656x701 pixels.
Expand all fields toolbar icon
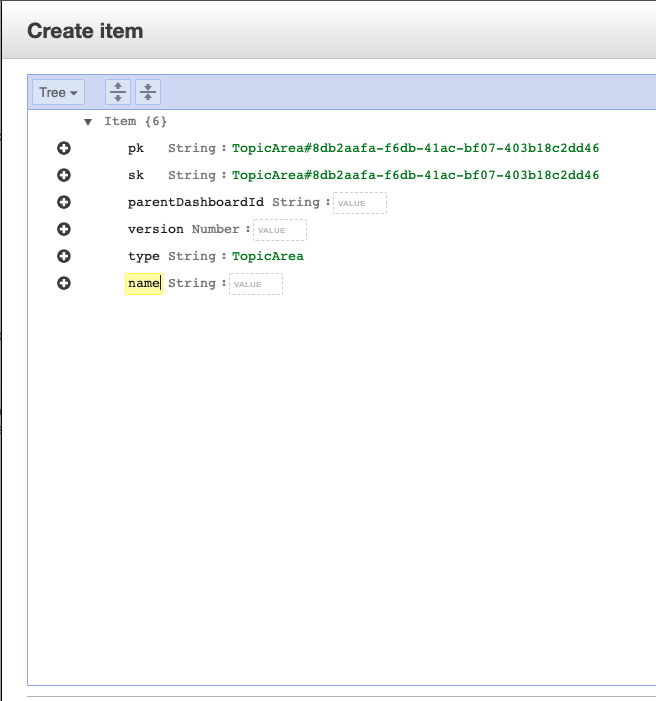tap(118, 92)
